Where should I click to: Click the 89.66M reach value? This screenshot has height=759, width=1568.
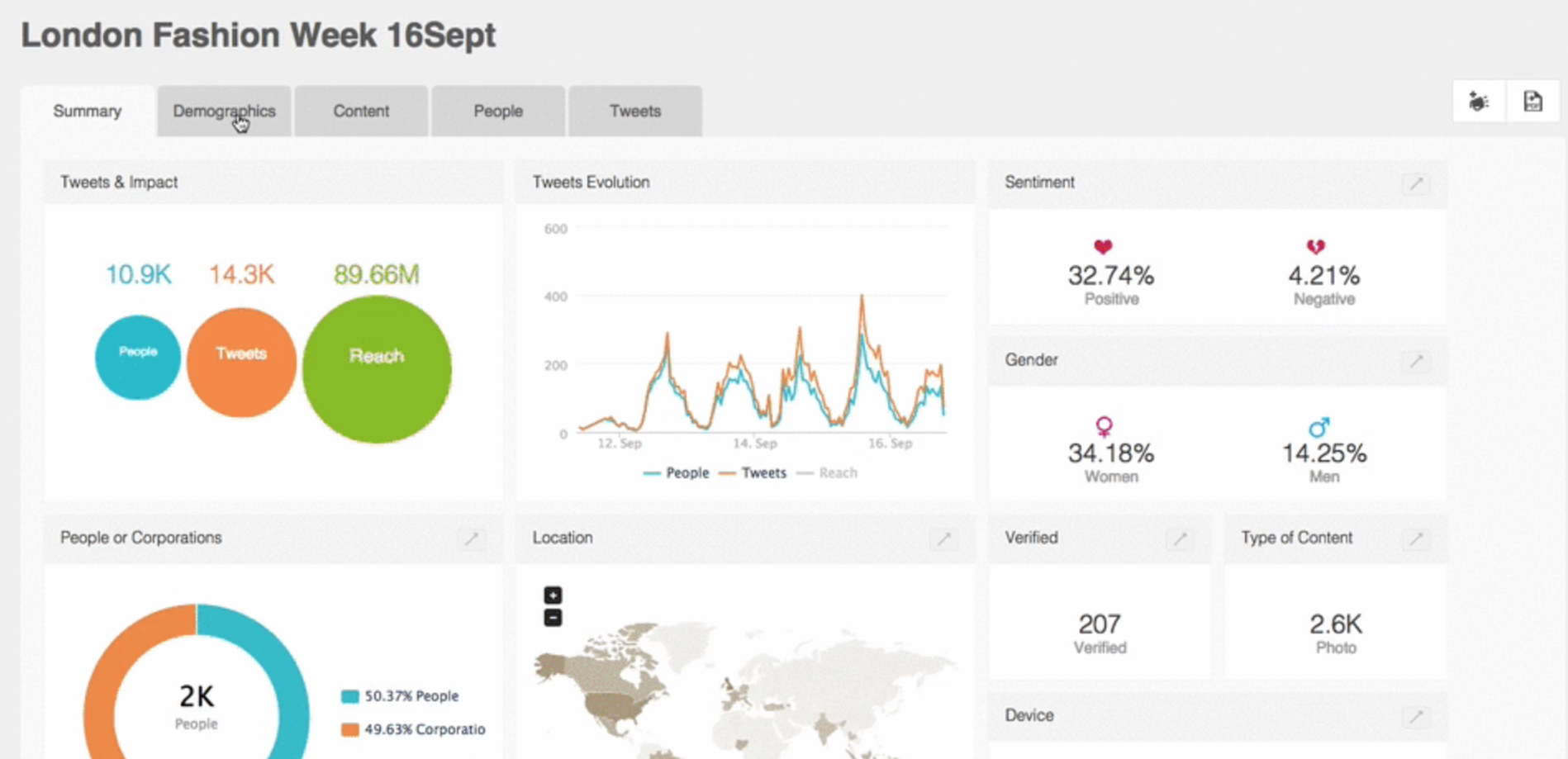coord(377,274)
